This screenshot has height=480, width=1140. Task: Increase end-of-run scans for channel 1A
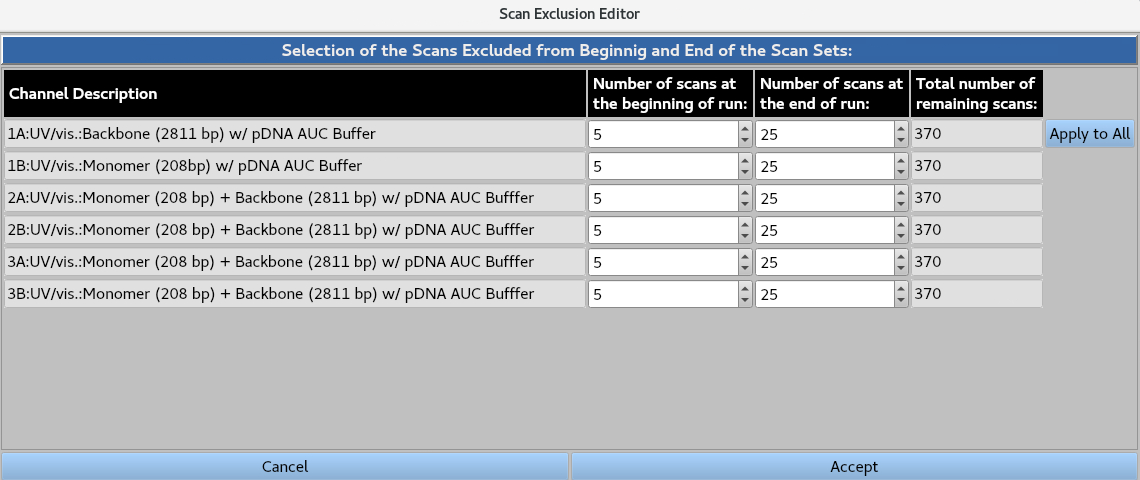pyautogui.click(x=901, y=128)
